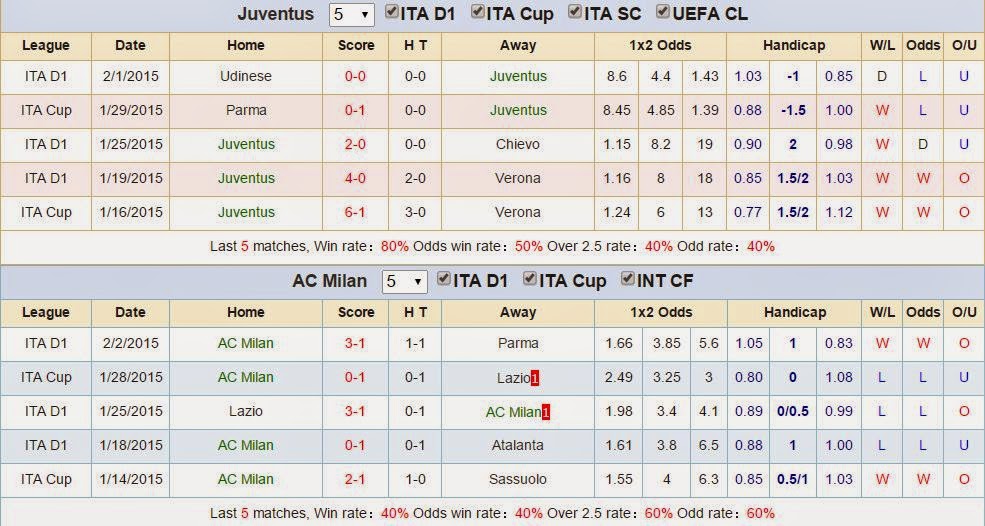The width and height of the screenshot is (985, 526).
Task: Open the Juventus 4-0 Verona score
Action: [355, 178]
